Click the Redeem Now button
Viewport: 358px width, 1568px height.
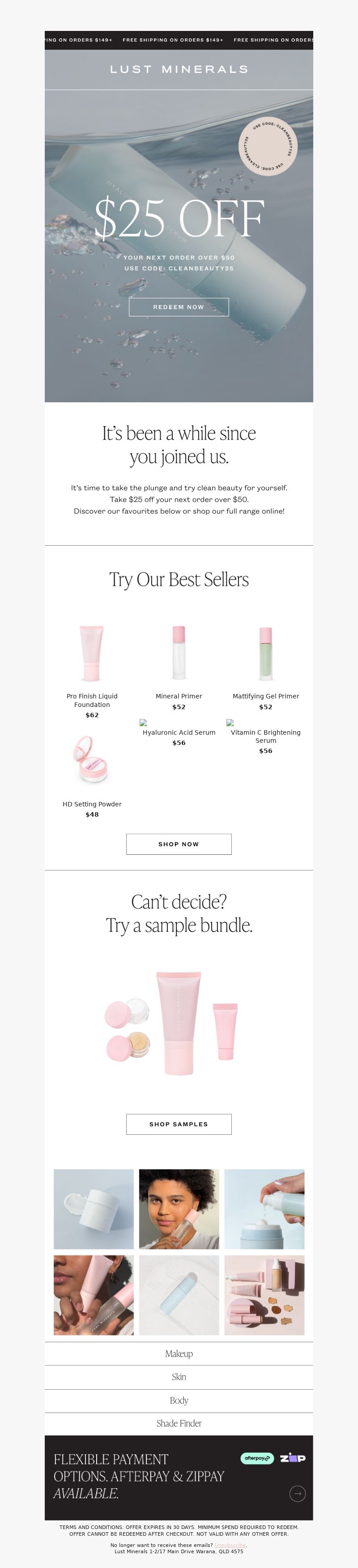pyautogui.click(x=179, y=307)
